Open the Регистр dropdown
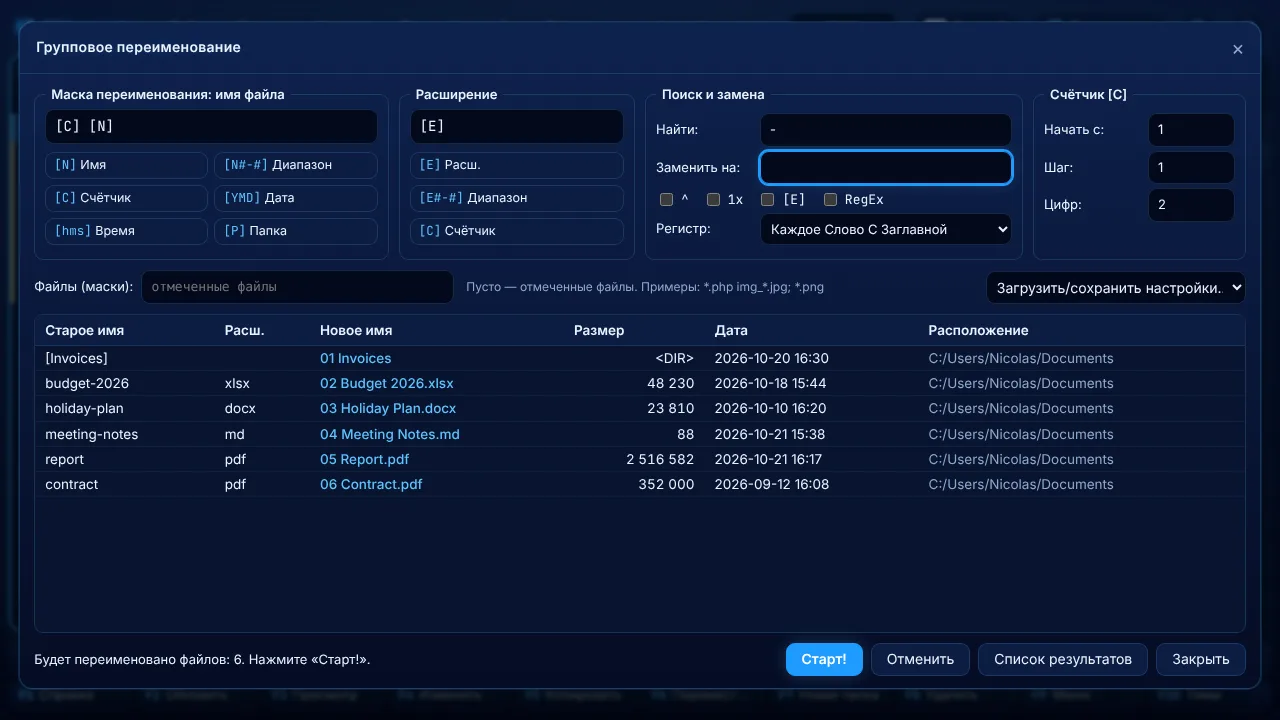The width and height of the screenshot is (1280, 720). tap(886, 230)
